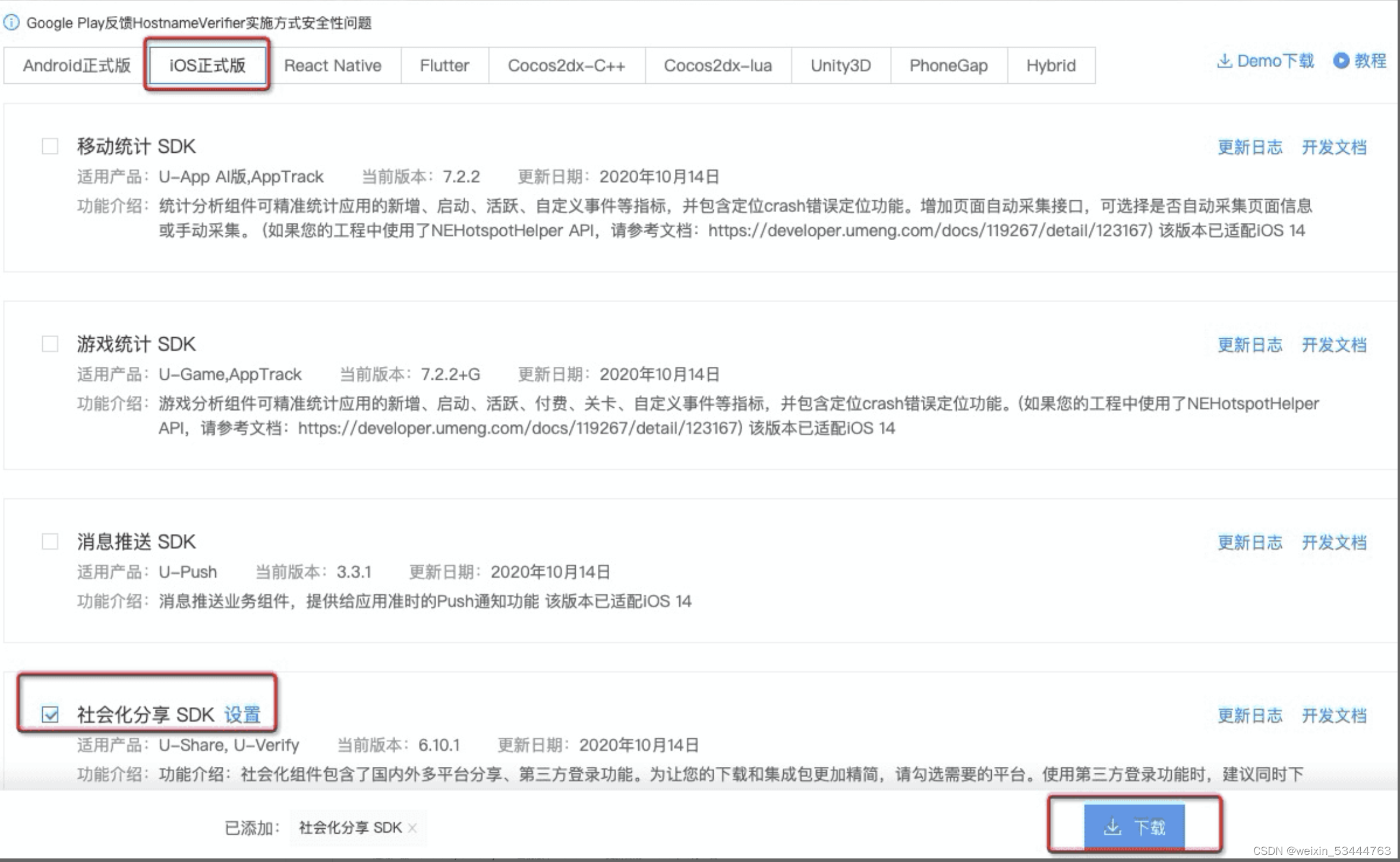Click the tutorial play icon next to 教程
Viewport: 1400px width, 862px height.
point(1341,61)
